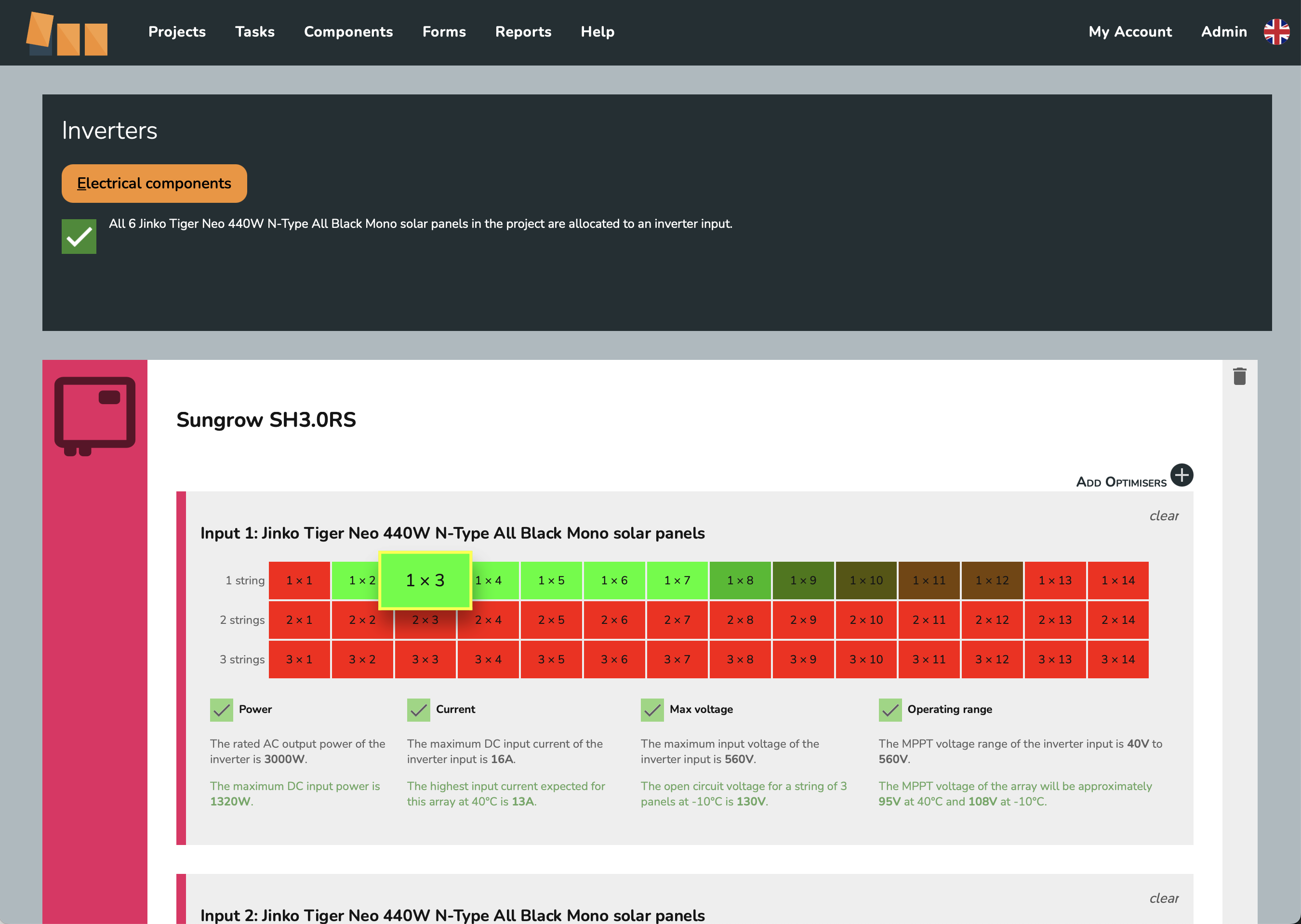
Task: Select the 1 × 2 string configuration
Action: point(356,581)
